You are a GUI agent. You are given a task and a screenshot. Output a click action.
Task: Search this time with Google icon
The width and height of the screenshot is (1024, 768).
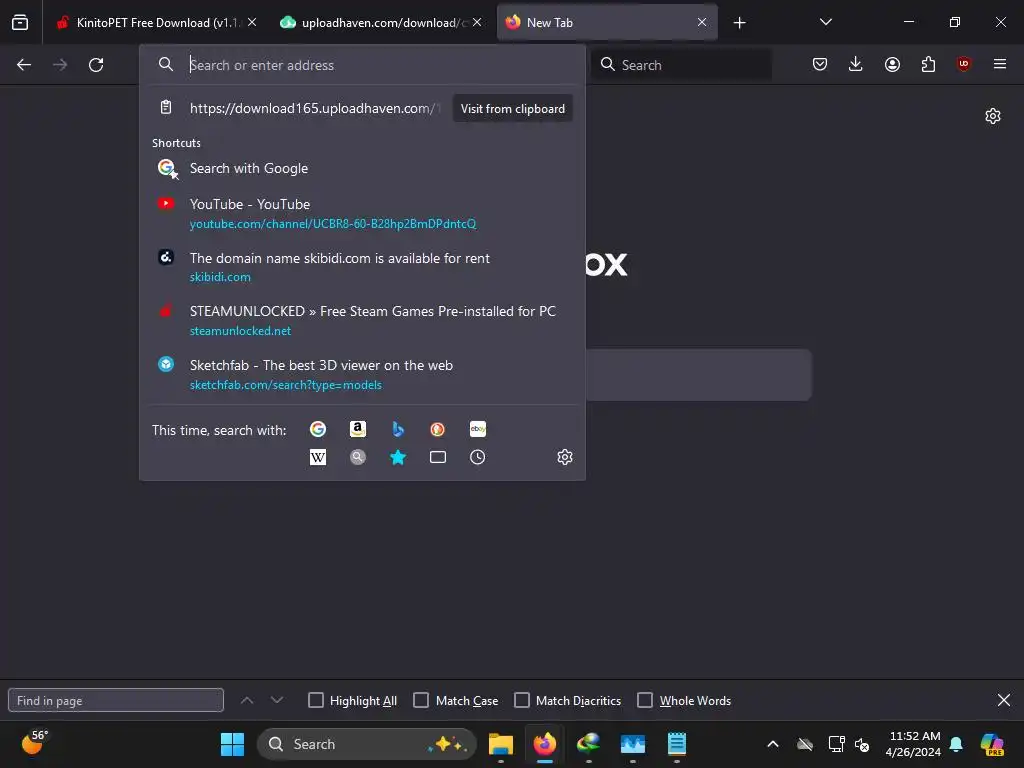tap(318, 429)
